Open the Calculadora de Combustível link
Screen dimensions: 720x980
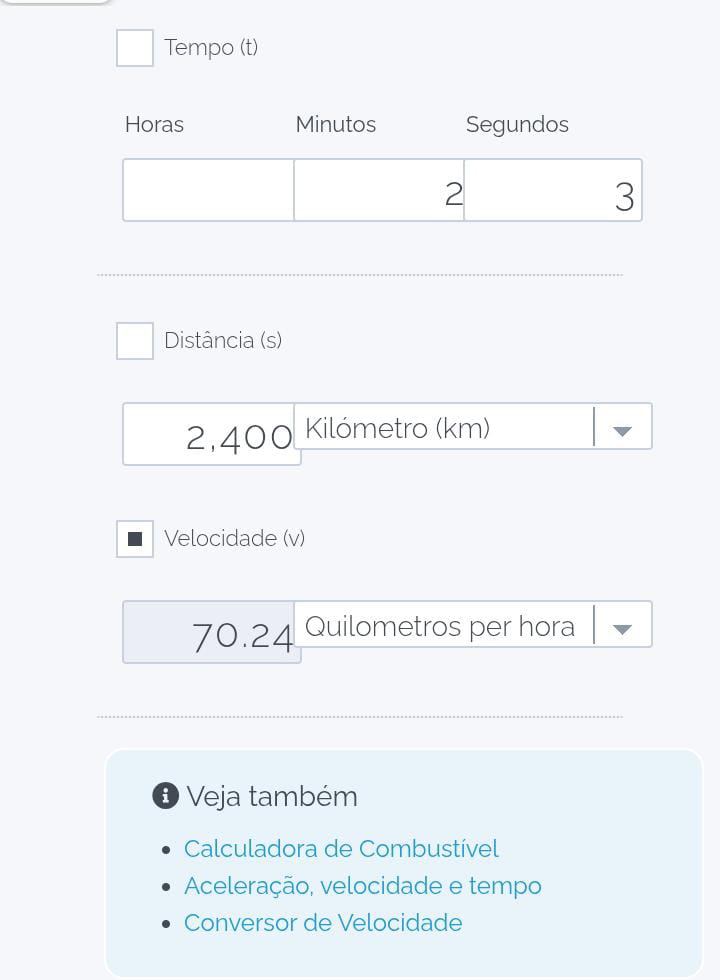pos(341,849)
